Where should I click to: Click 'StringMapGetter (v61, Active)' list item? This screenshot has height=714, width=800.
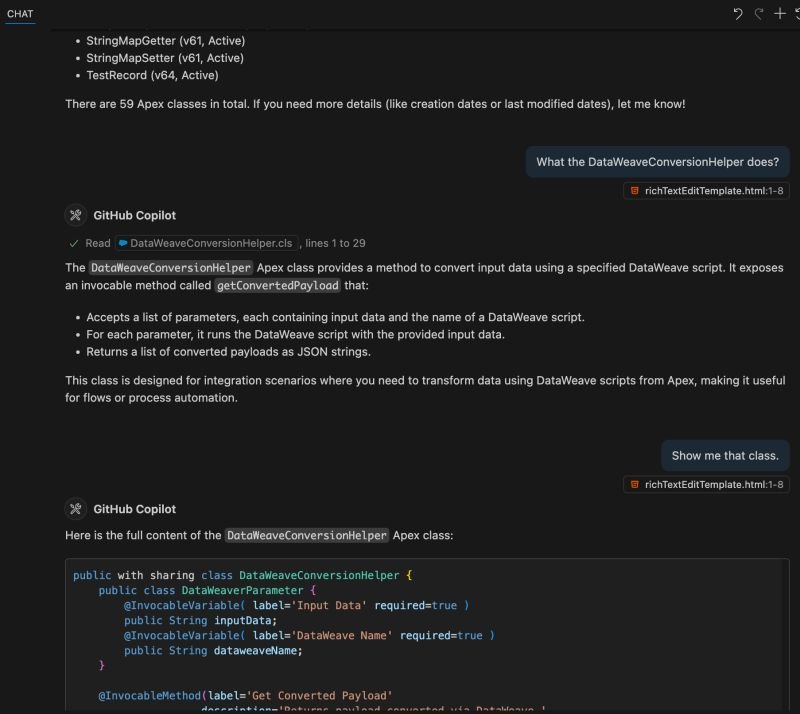pyautogui.click(x=165, y=40)
